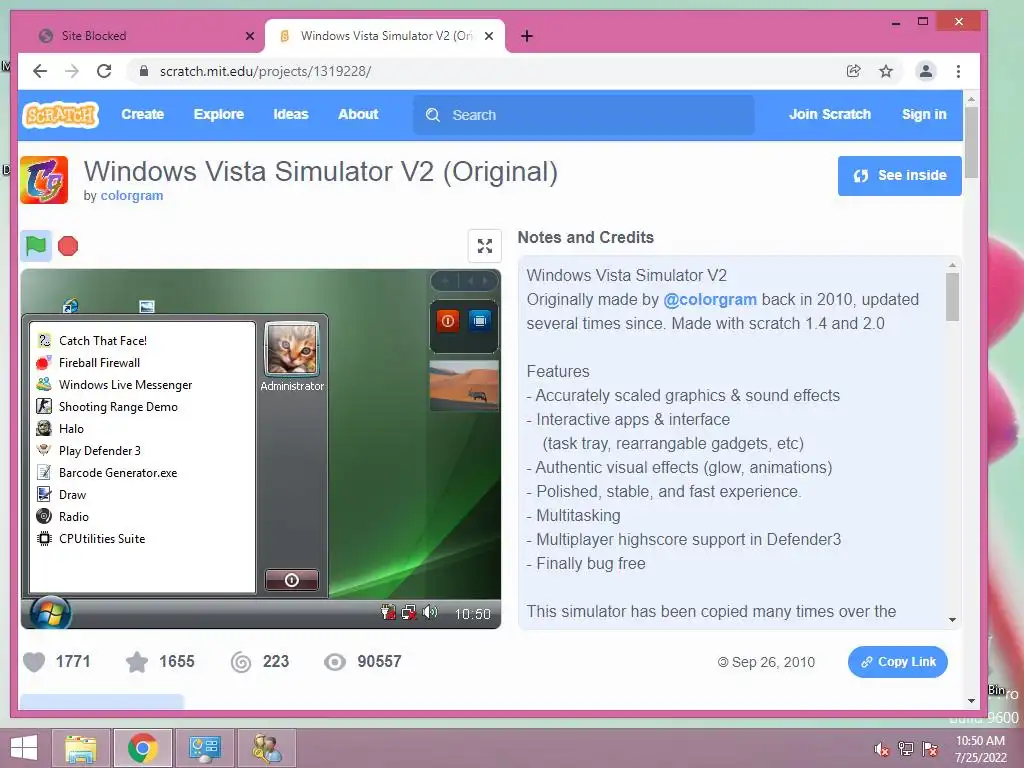
Task: Click the green flag to start project
Action: (36, 246)
